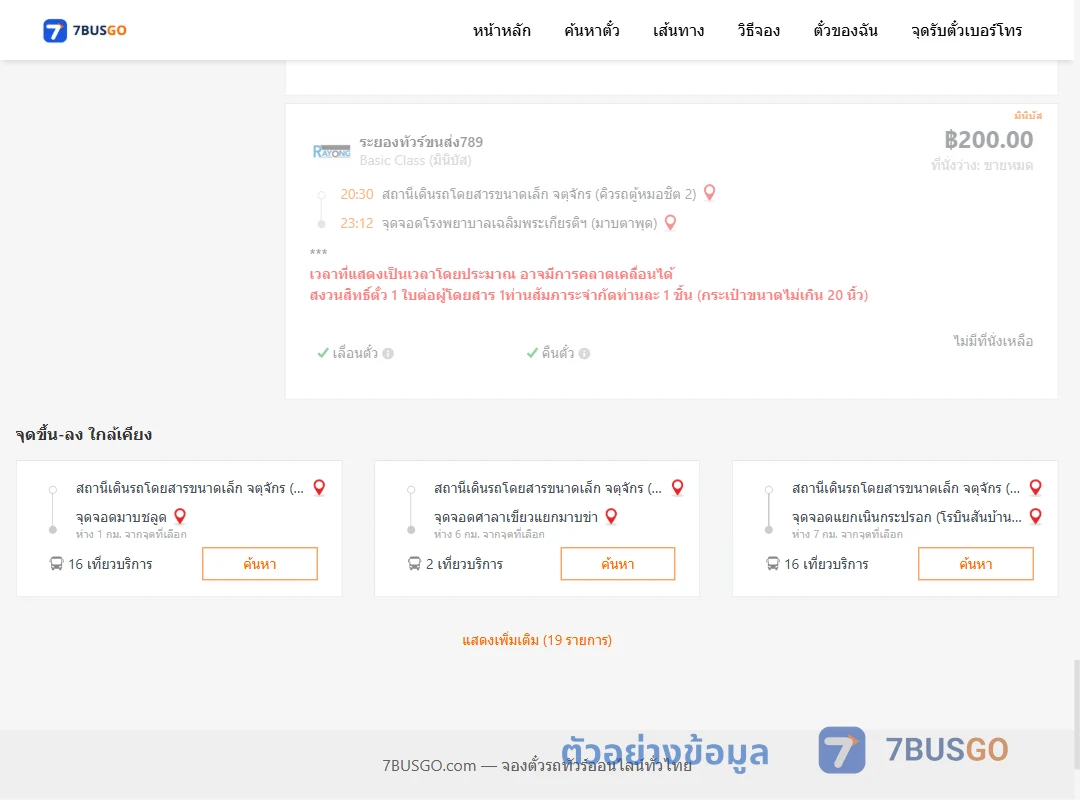Screen dimensions: 1080x800
Task: Open origin map pin in ศาลาเขียวแยกมาบข่า card
Action: (x=677, y=488)
